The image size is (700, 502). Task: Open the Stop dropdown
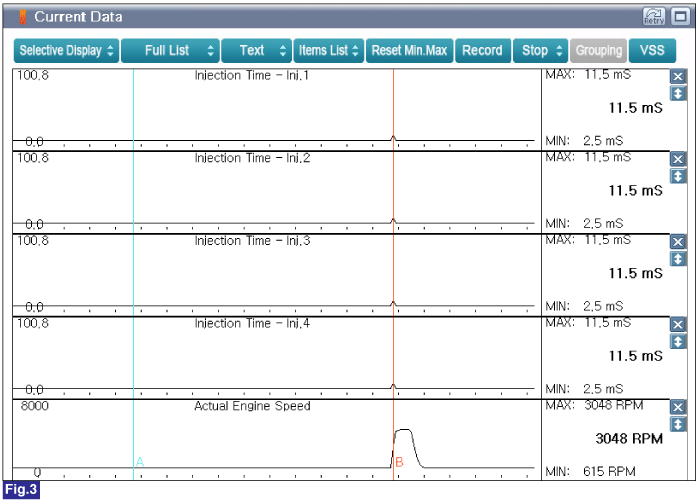(541, 50)
